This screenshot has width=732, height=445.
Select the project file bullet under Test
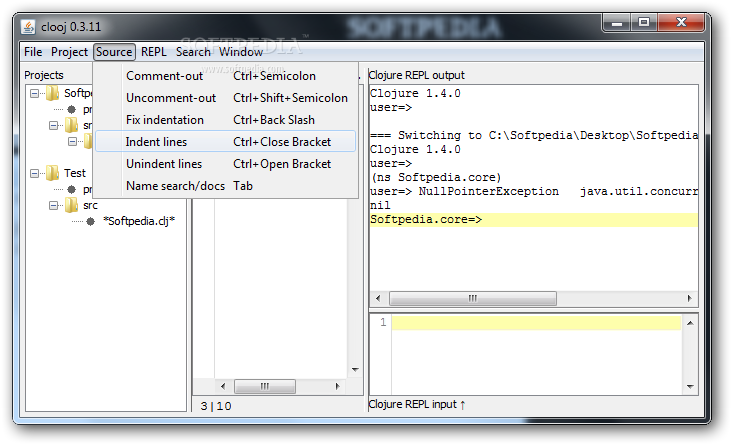pyautogui.click(x=71, y=189)
